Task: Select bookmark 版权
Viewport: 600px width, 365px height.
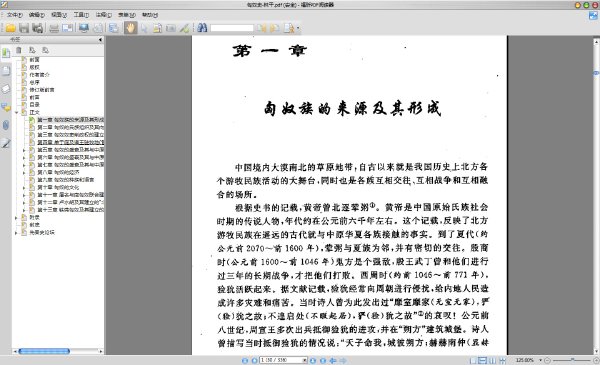Action: (x=34, y=67)
